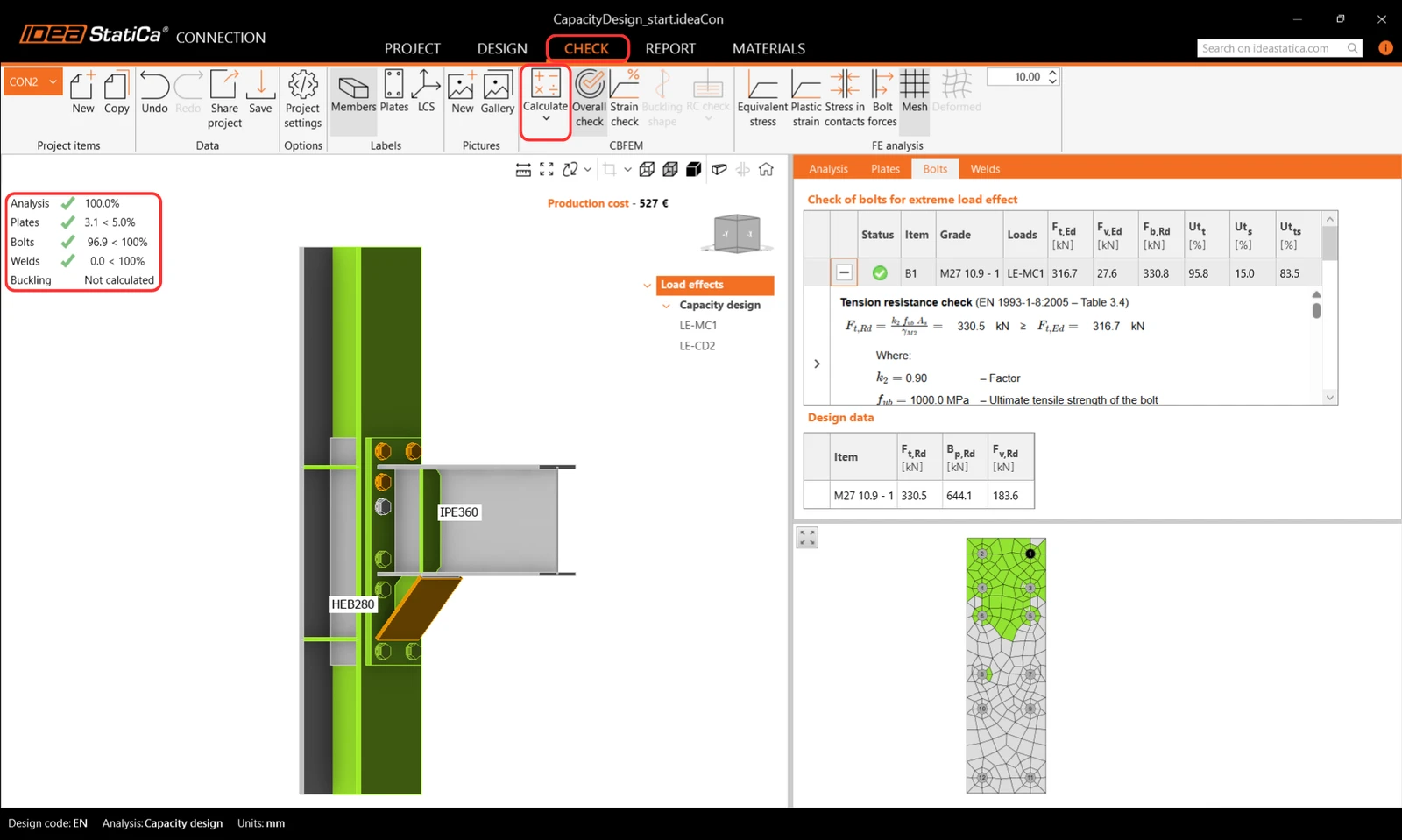Save the project
This screenshot has height=840, width=1402.
[260, 93]
